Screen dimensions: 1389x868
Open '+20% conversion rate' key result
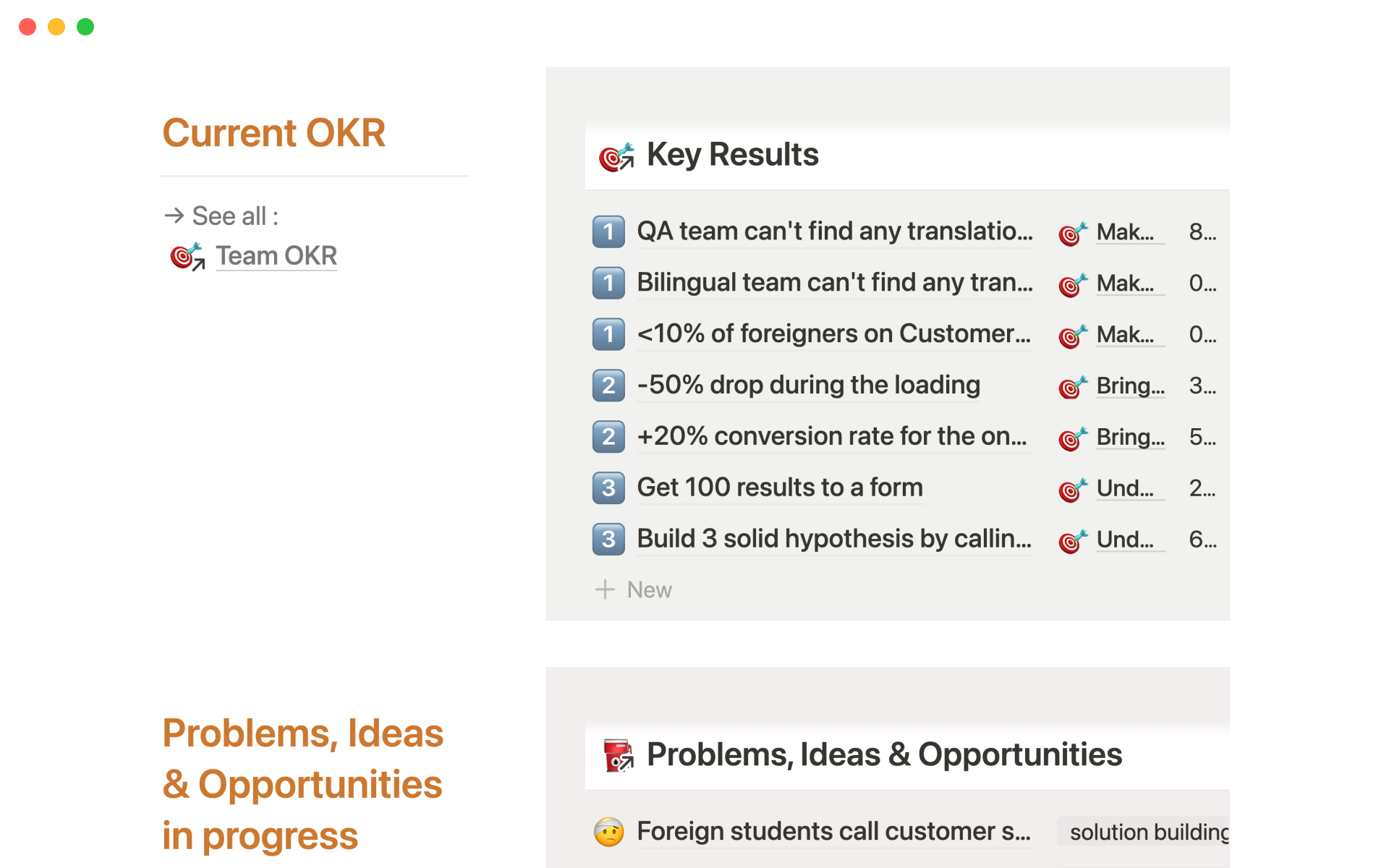pyautogui.click(x=831, y=437)
